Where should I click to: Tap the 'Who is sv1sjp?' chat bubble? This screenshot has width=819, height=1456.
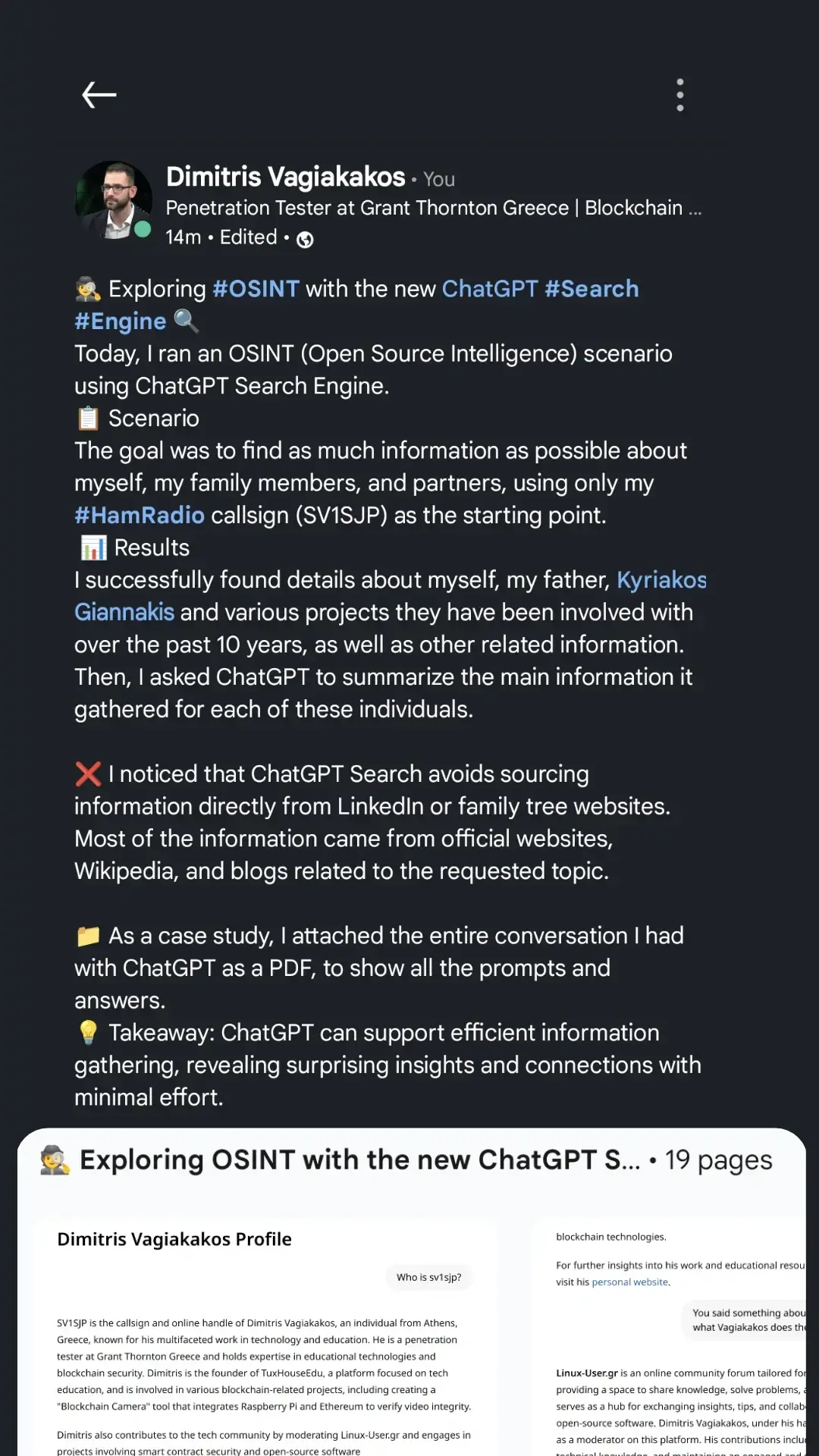tap(428, 1278)
